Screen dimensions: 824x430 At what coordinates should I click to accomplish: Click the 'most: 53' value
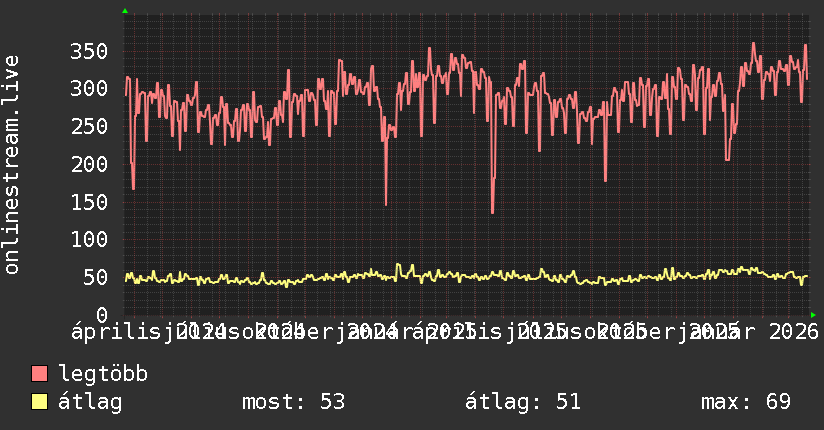[293, 402]
